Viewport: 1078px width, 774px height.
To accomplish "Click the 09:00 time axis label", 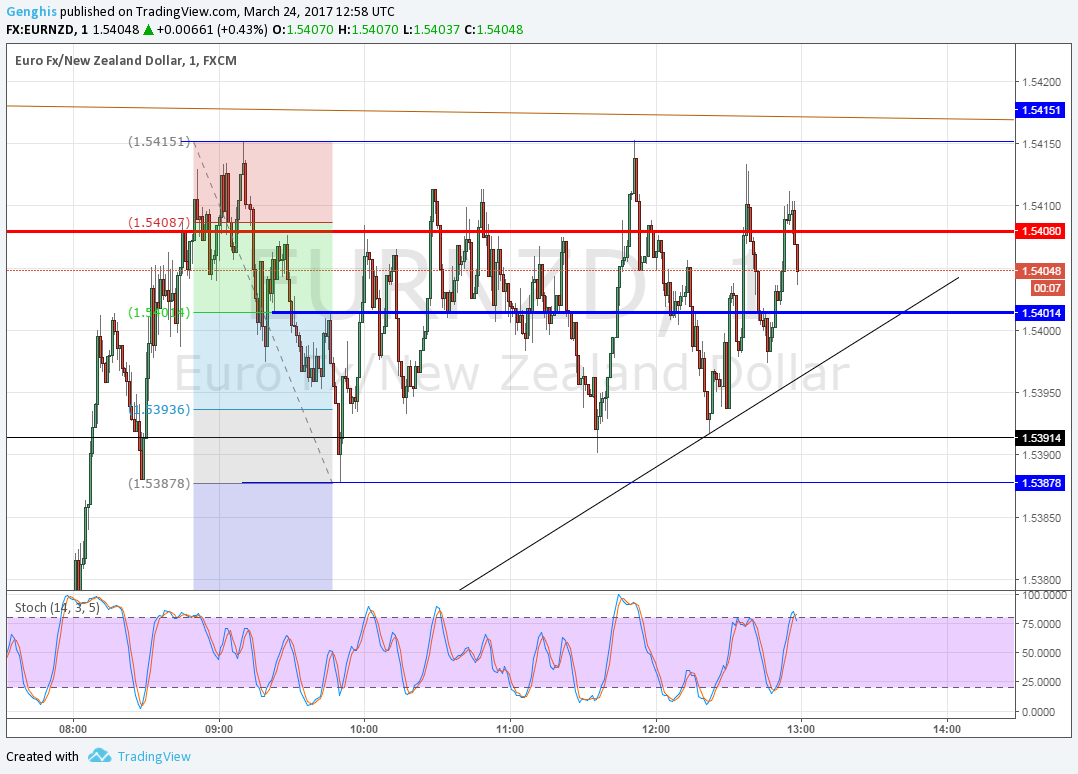I will (219, 729).
